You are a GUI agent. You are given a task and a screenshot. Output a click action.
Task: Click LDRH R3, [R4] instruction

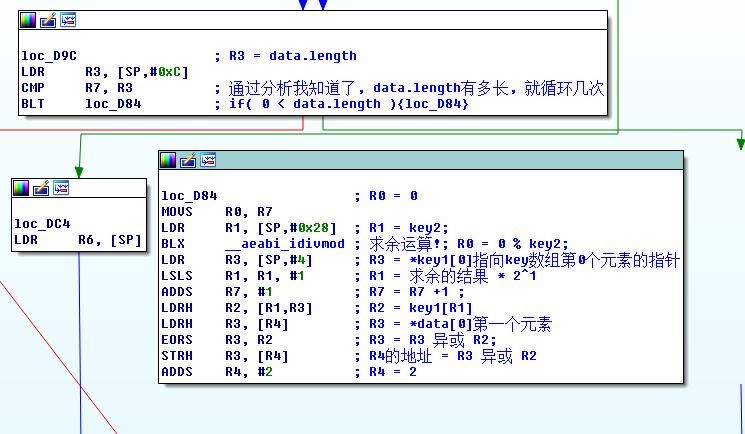tap(225, 324)
